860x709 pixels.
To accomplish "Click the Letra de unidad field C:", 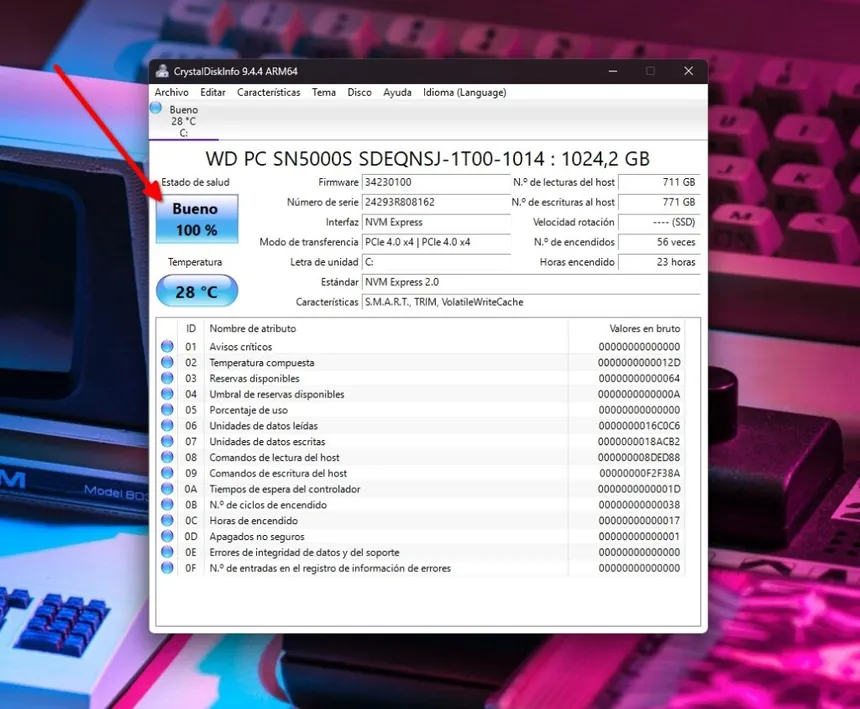I will (436, 262).
